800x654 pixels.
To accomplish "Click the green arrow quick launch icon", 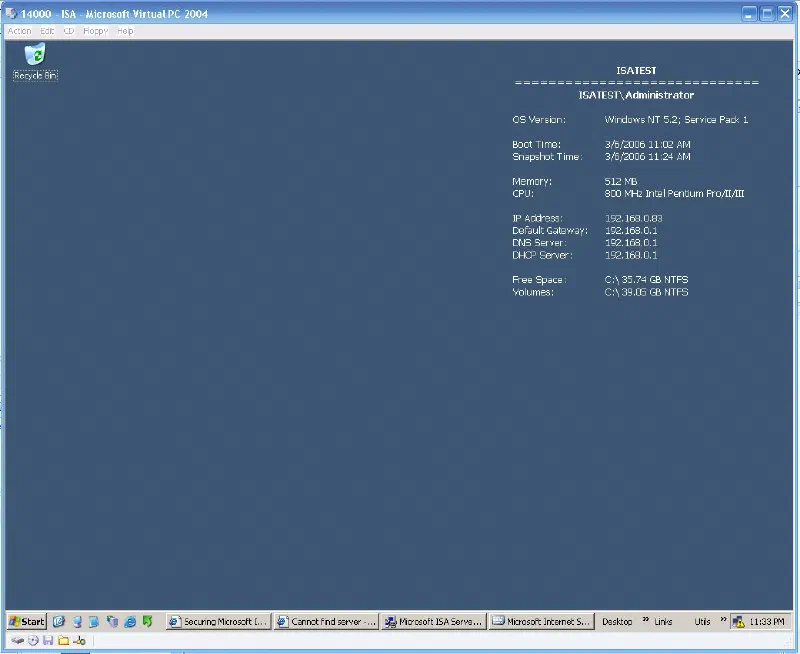I will (x=147, y=621).
